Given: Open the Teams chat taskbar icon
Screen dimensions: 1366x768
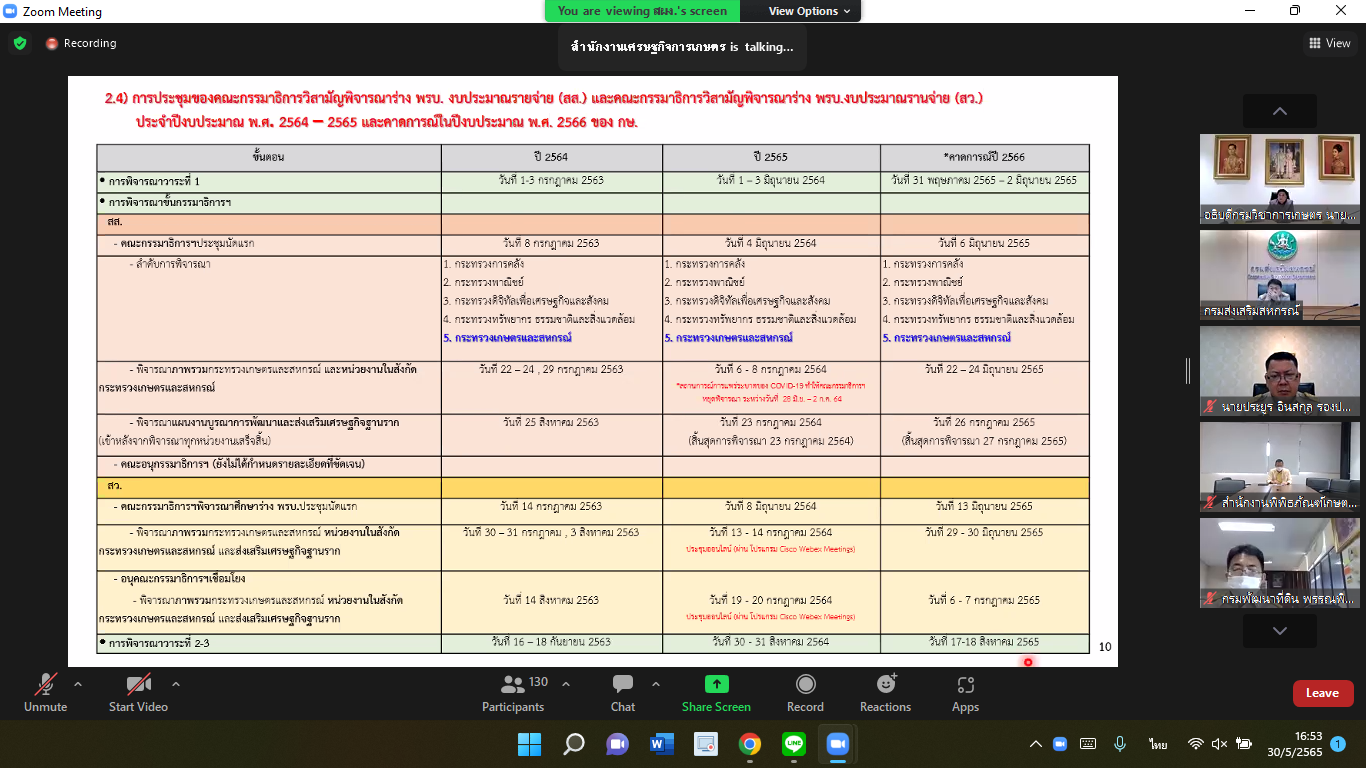Looking at the screenshot, I should 618,744.
